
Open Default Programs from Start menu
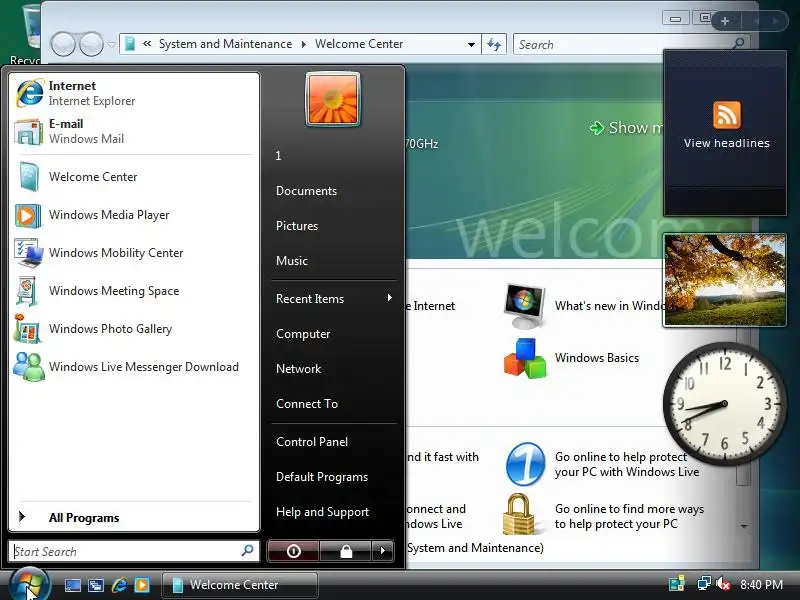pos(322,477)
